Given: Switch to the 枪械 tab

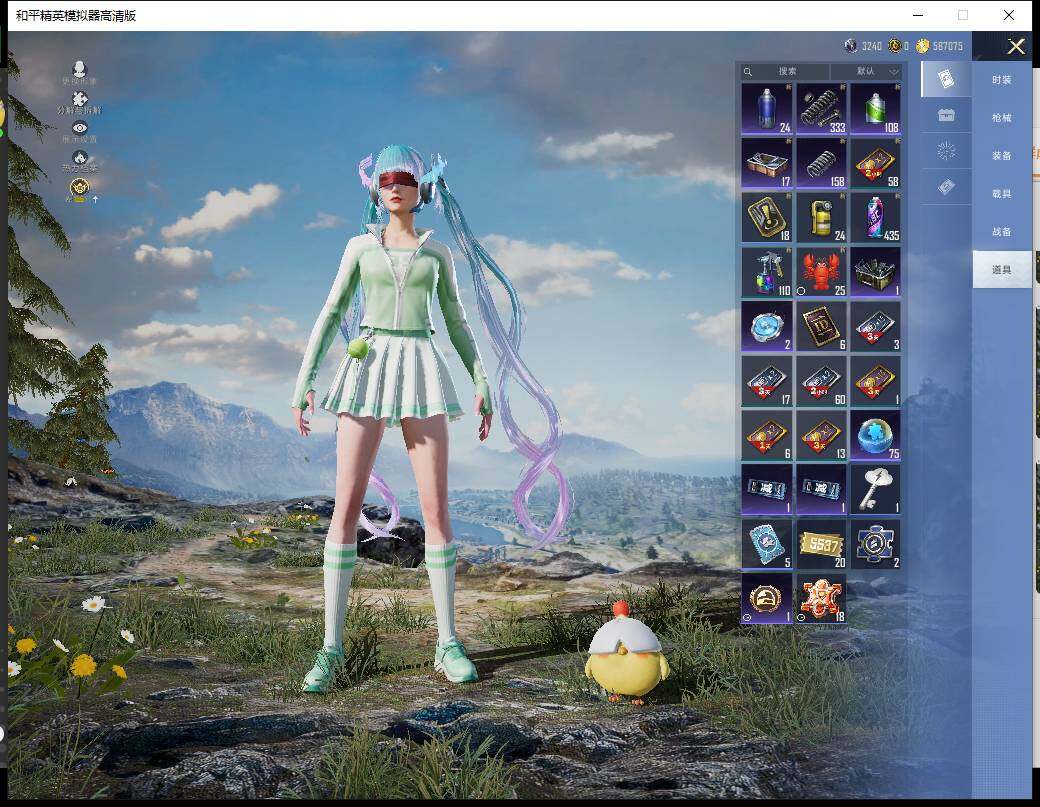Looking at the screenshot, I should (x=1001, y=118).
